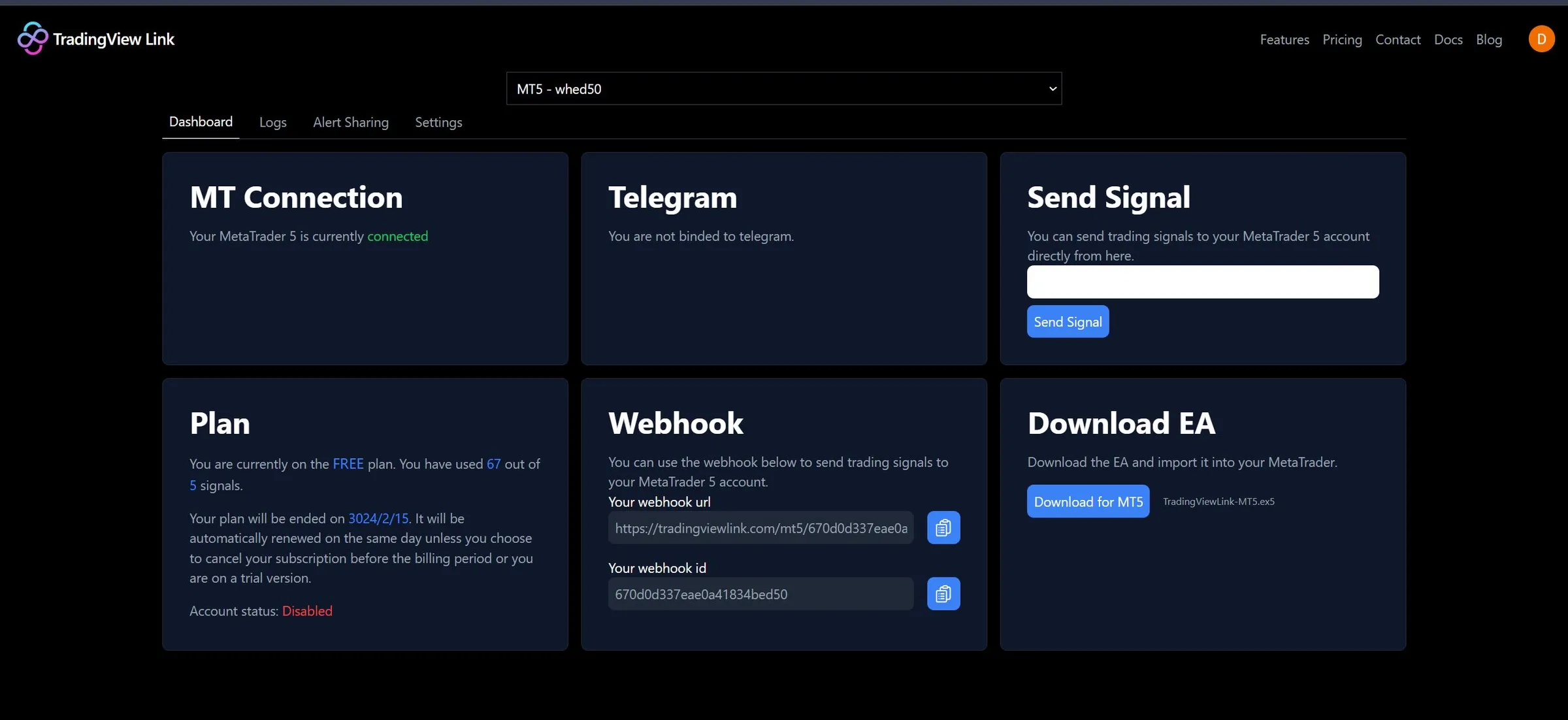This screenshot has height=720, width=1568.
Task: Select the Dashboard tab
Action: click(x=201, y=122)
